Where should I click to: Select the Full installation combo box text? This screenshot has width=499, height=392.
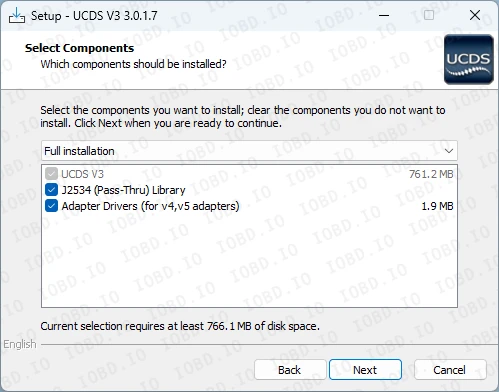coord(79,151)
